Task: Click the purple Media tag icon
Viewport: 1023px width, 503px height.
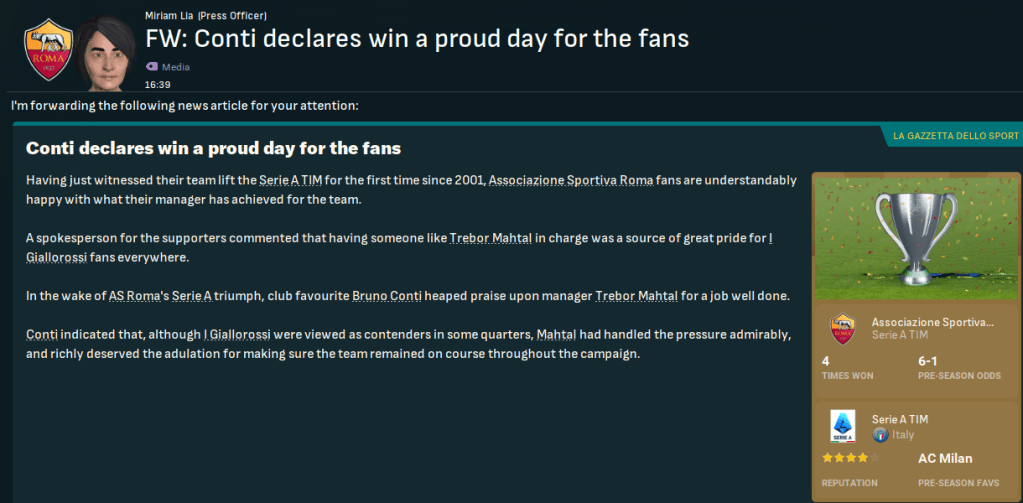Action: click(x=151, y=66)
